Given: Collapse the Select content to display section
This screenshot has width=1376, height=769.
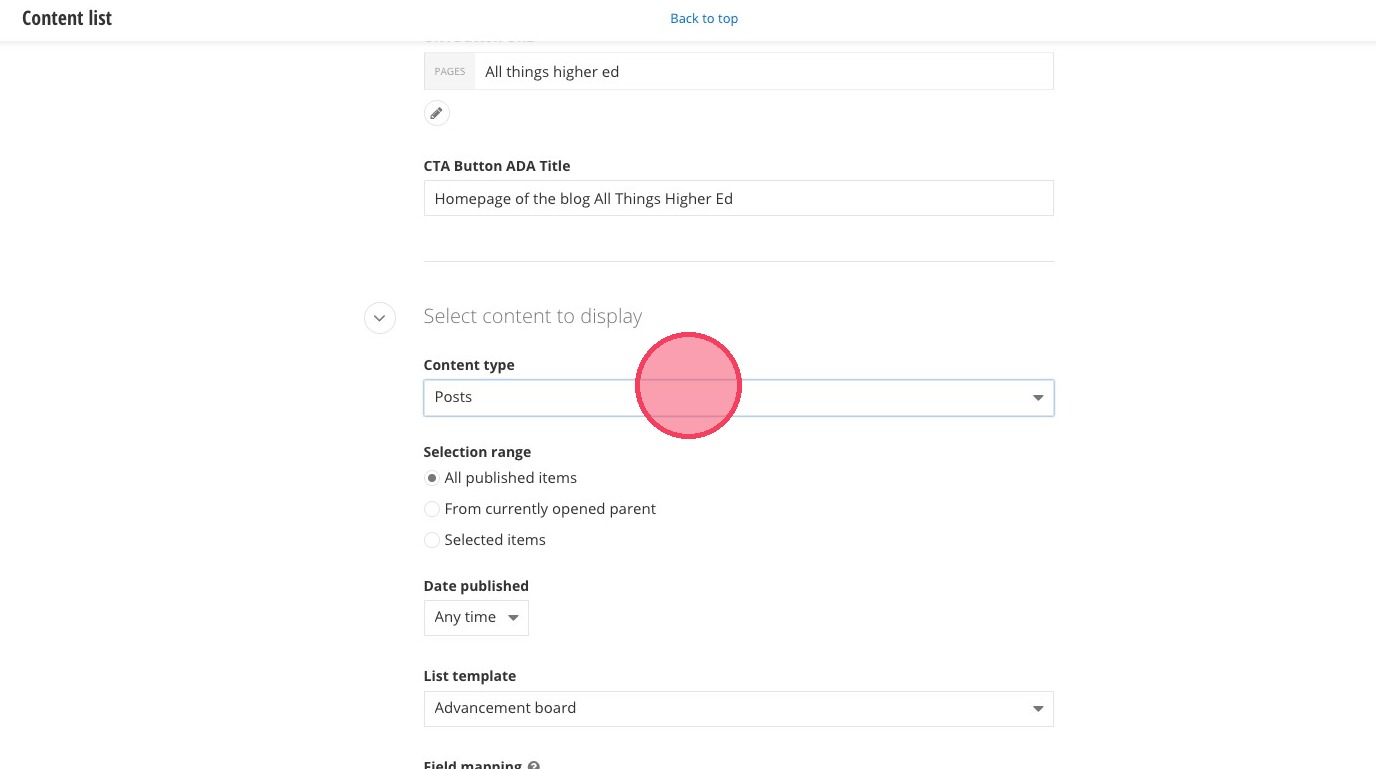Looking at the screenshot, I should (379, 318).
